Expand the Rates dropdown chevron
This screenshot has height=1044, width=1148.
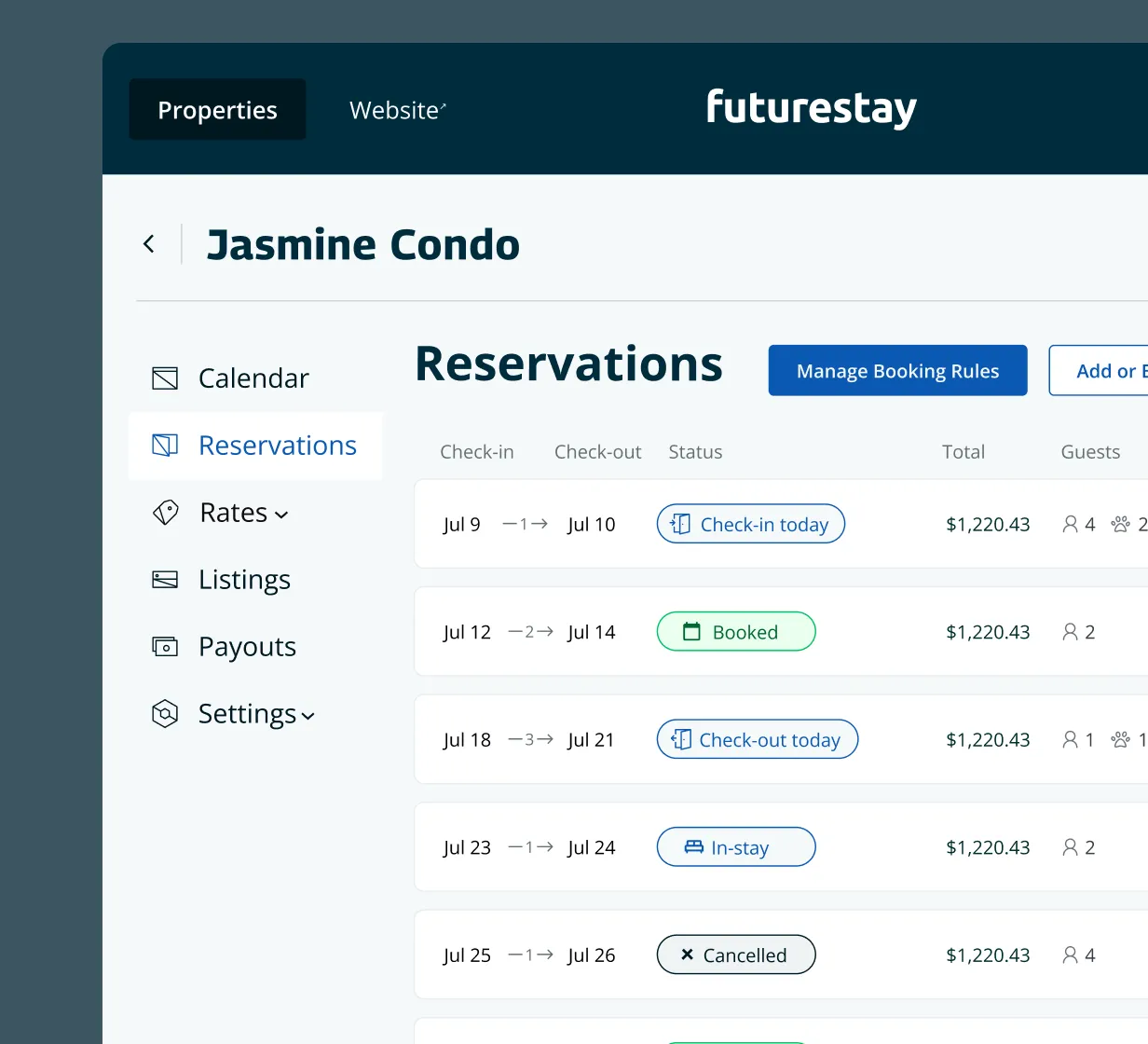click(x=281, y=515)
